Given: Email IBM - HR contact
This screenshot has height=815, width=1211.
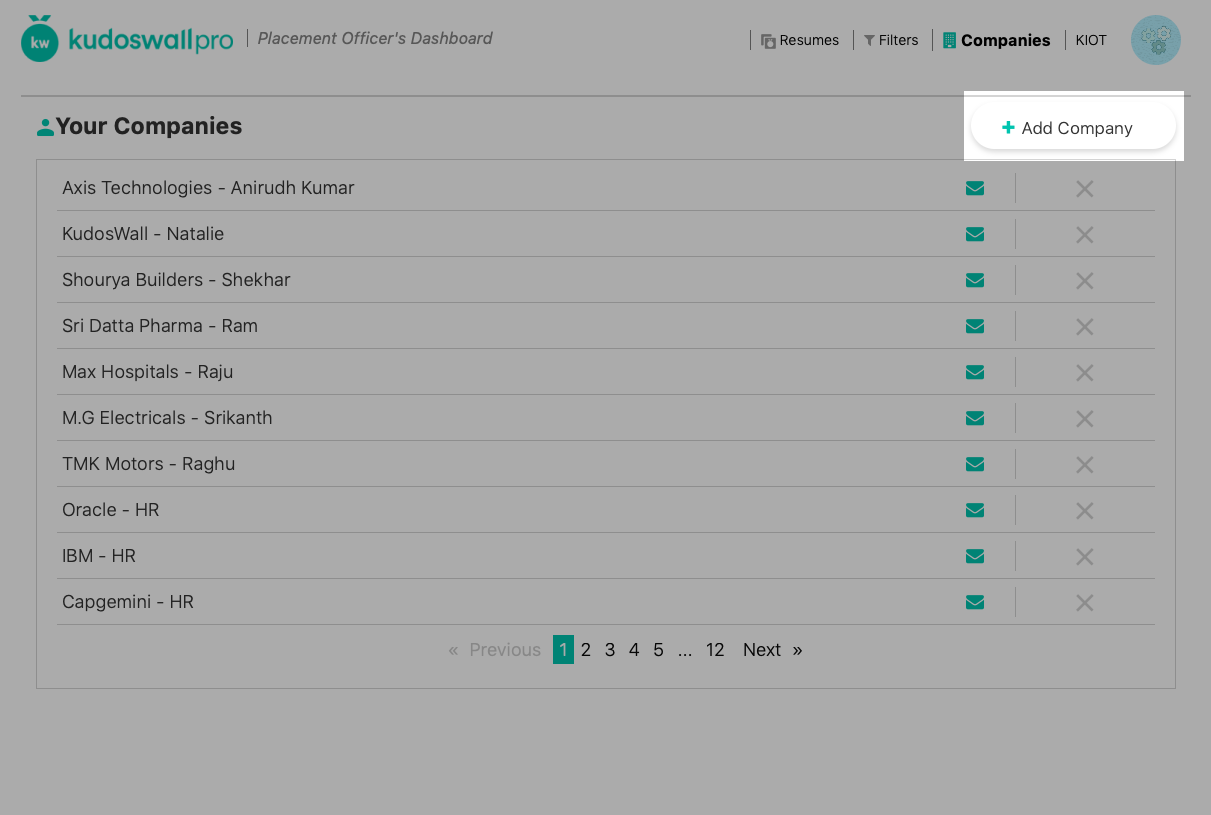Looking at the screenshot, I should [x=975, y=556].
